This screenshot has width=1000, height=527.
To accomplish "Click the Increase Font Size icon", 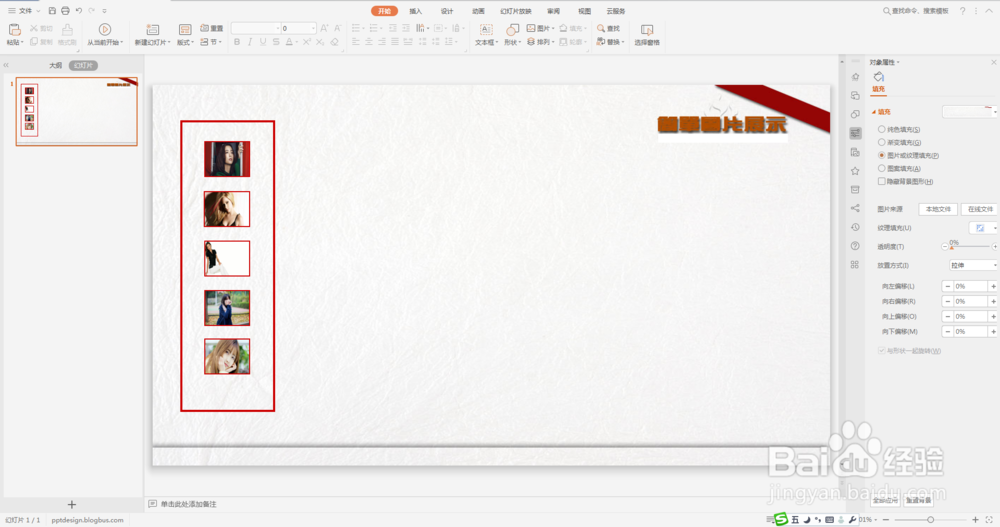I will pyautogui.click(x=324, y=28).
